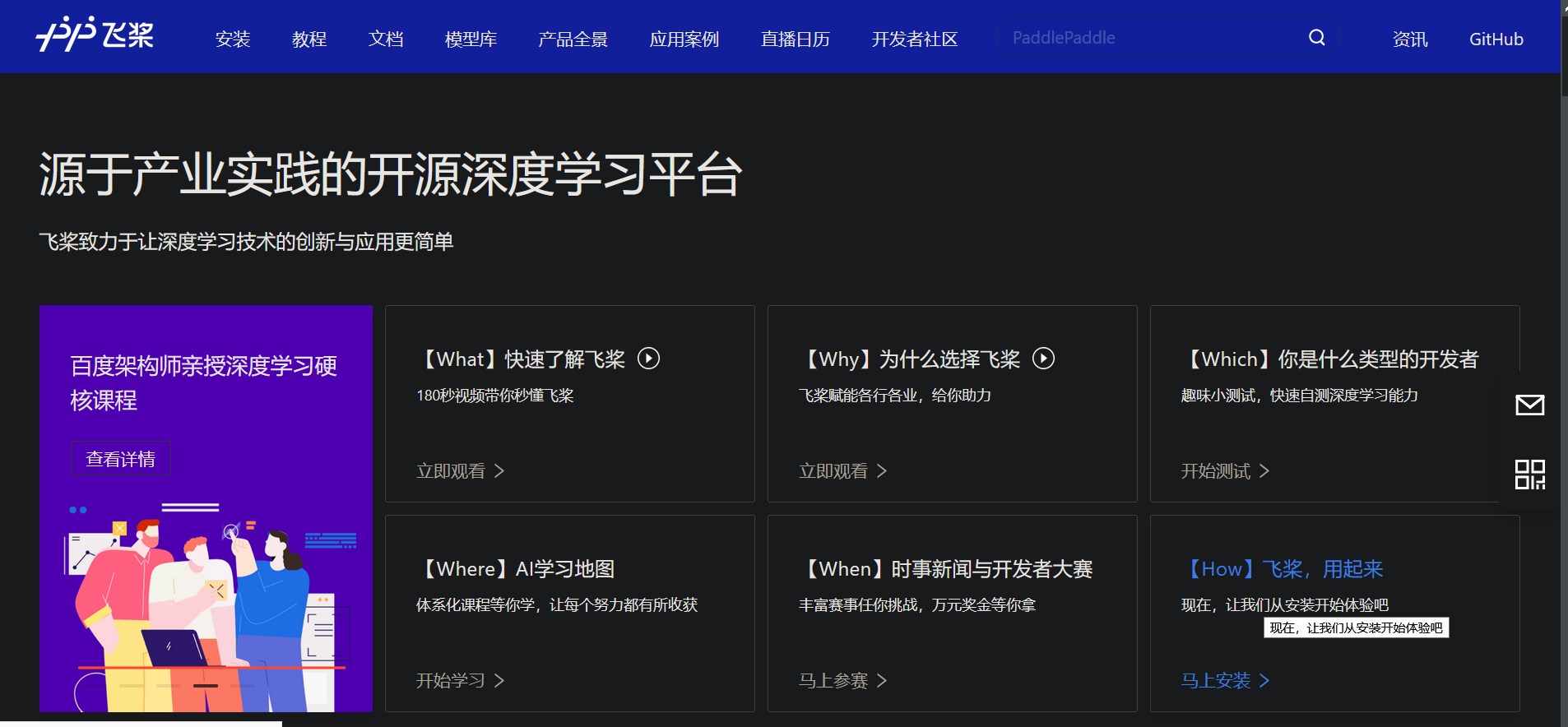Open 【When】时事新闻与开发者大赛 title
The height and width of the screenshot is (727, 1568).
click(948, 569)
